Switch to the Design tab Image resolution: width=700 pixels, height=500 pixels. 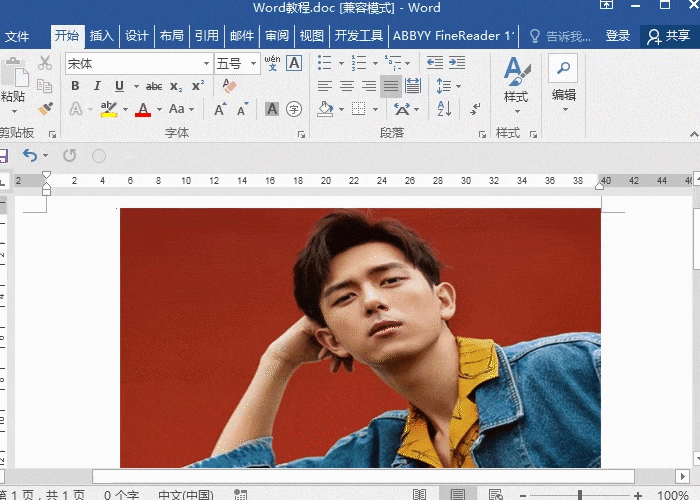(x=137, y=36)
